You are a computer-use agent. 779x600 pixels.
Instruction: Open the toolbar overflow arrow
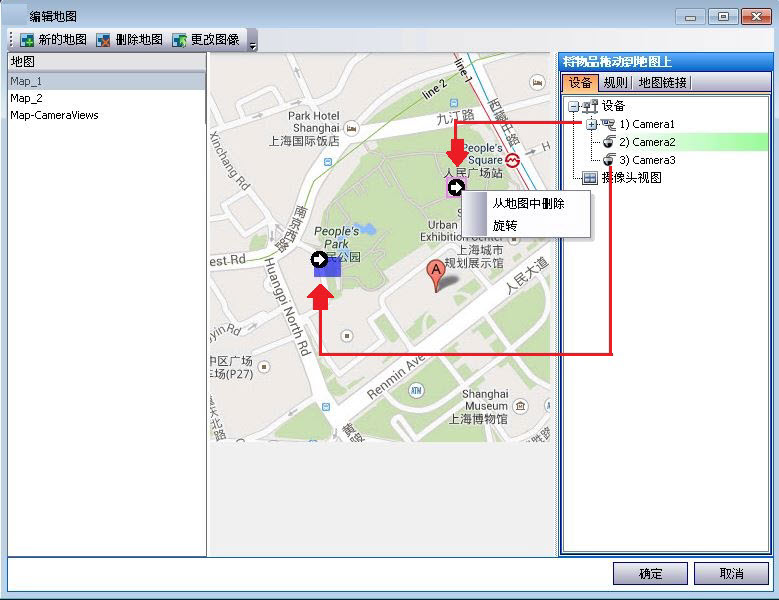(253, 46)
